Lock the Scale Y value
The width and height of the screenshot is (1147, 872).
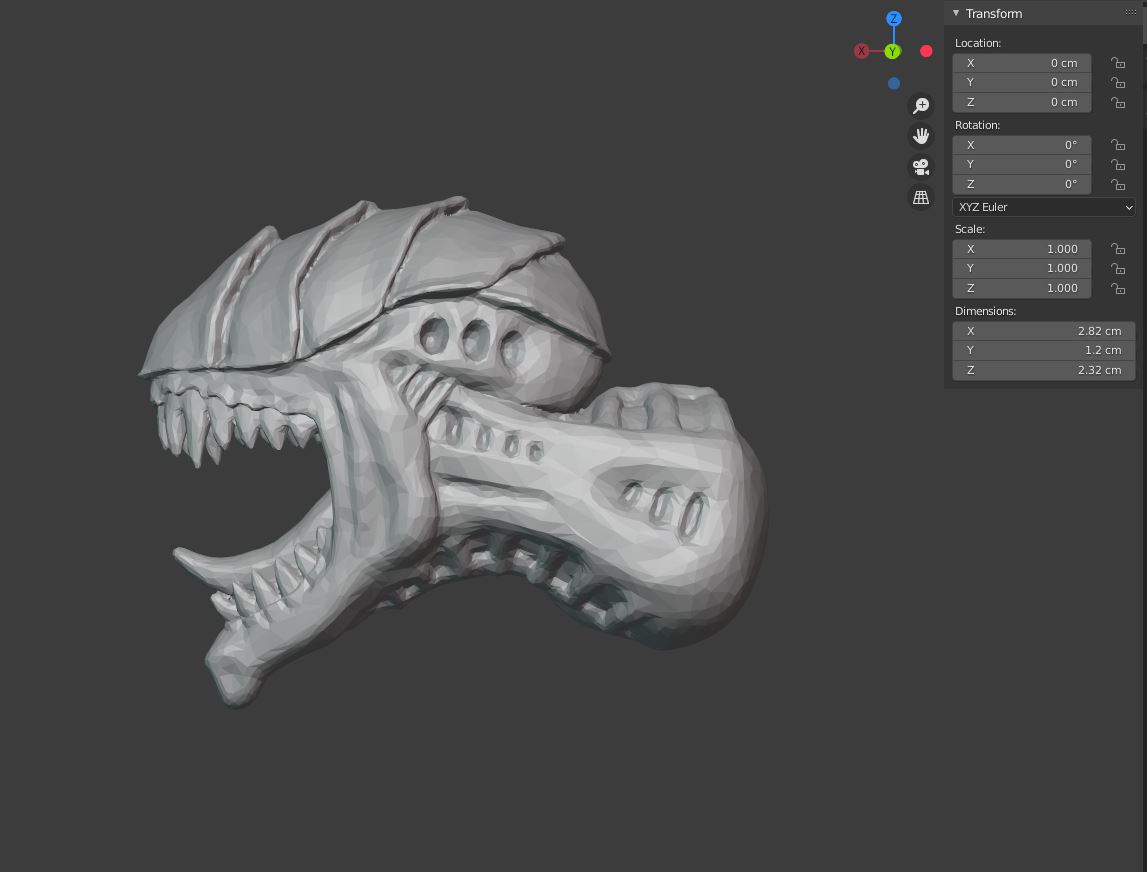(1117, 268)
